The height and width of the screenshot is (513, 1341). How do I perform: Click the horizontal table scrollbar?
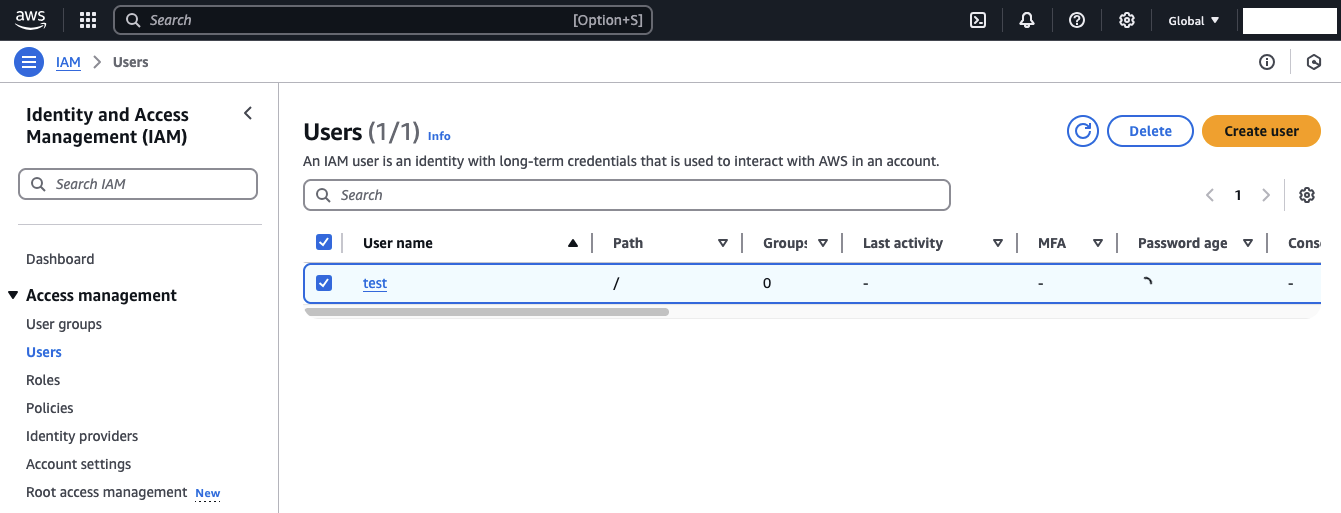click(x=487, y=312)
